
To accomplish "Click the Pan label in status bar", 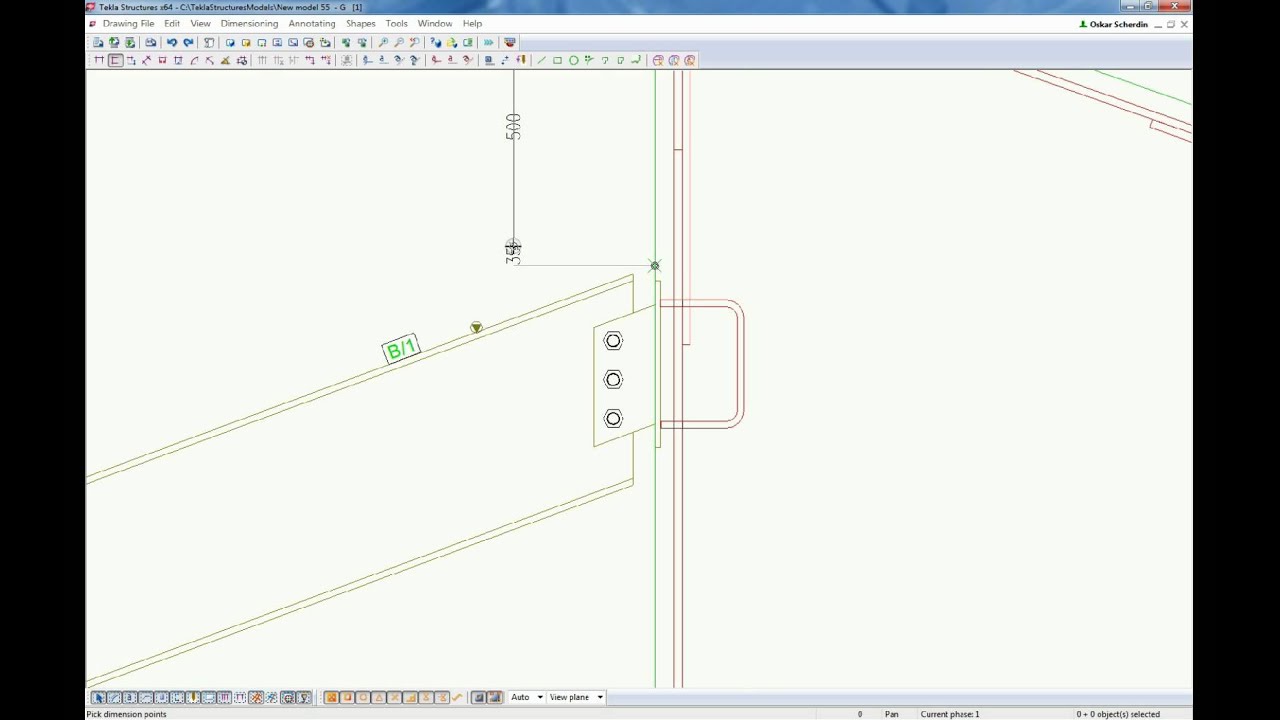I will coord(891,714).
